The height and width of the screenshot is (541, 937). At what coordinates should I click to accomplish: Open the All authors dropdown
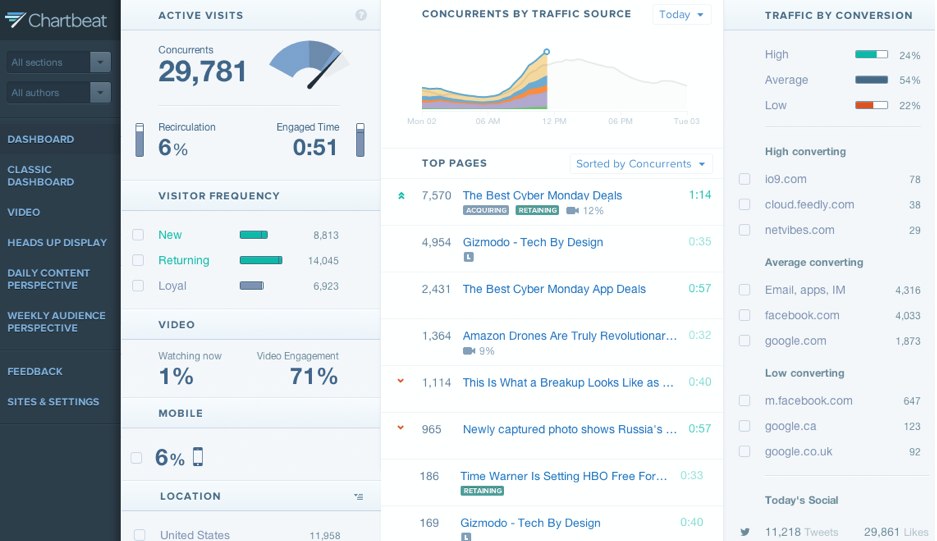(59, 93)
